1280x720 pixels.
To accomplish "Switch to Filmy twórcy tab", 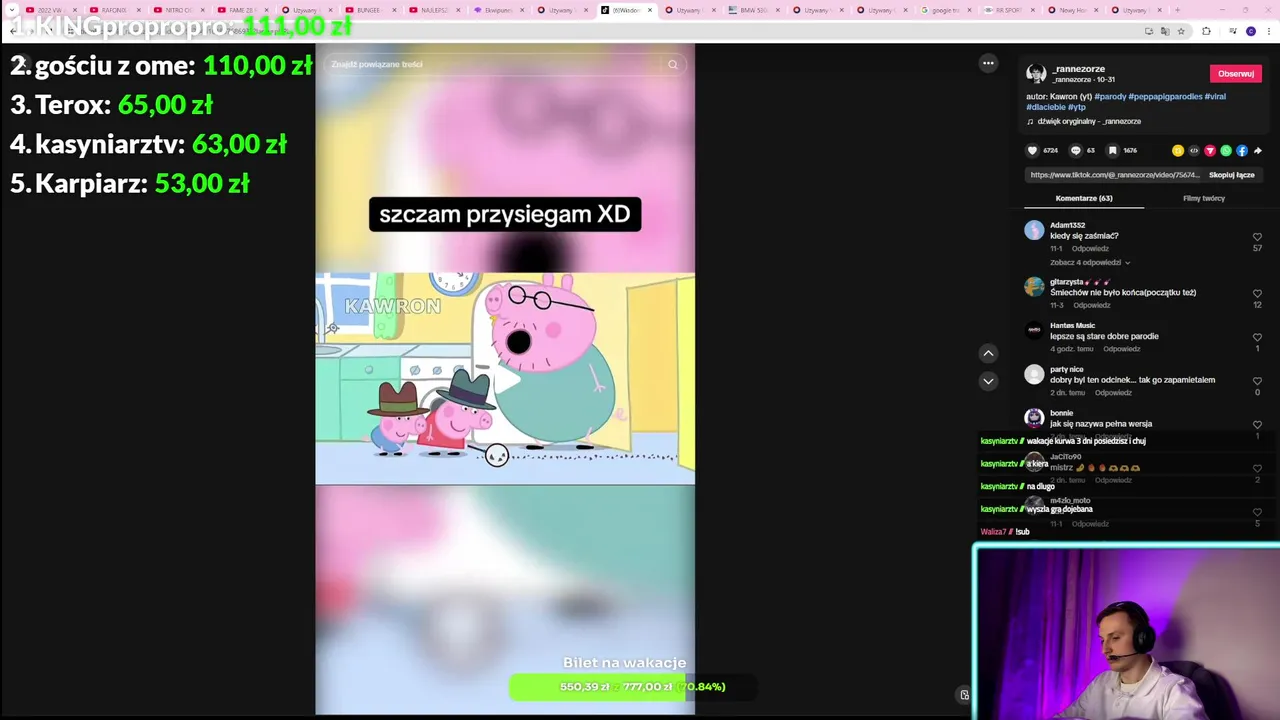I will pyautogui.click(x=1204, y=198).
